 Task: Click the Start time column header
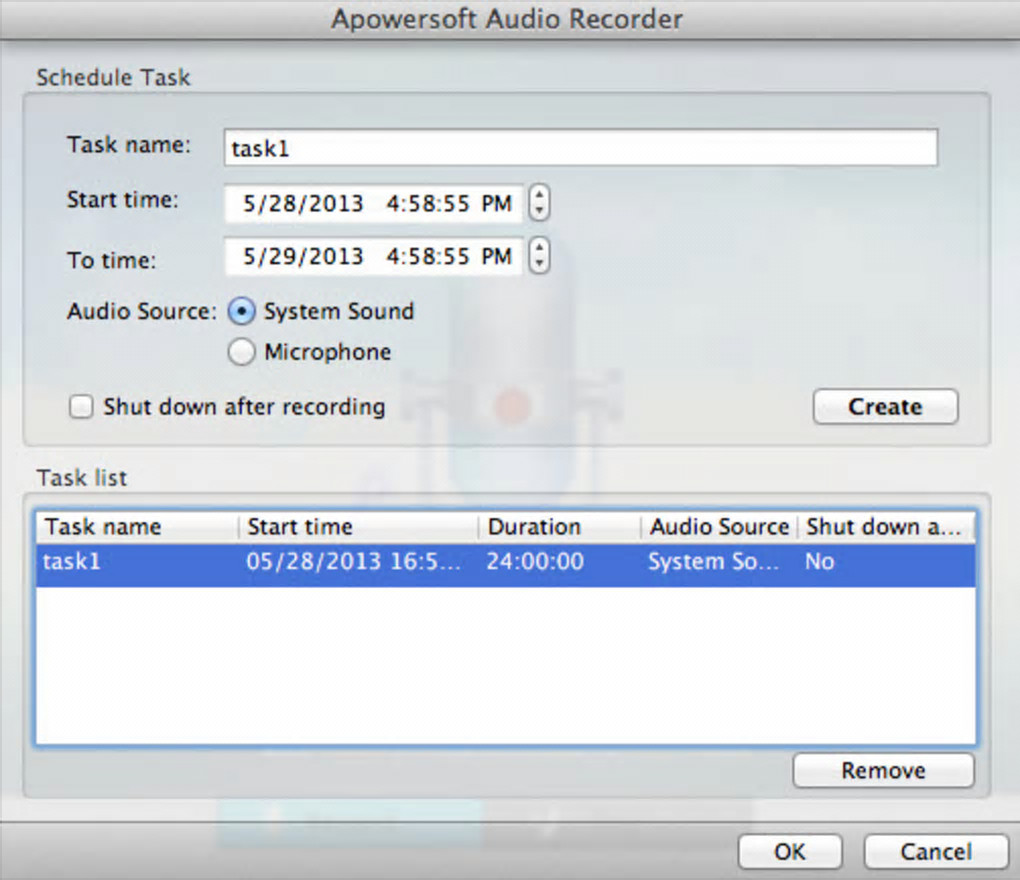click(x=358, y=527)
